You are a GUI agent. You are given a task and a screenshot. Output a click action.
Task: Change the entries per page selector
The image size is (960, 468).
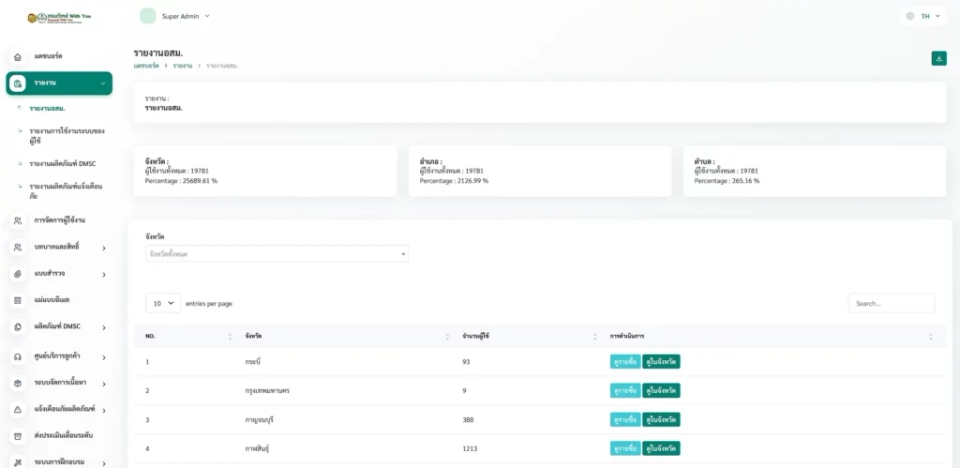[x=163, y=303]
